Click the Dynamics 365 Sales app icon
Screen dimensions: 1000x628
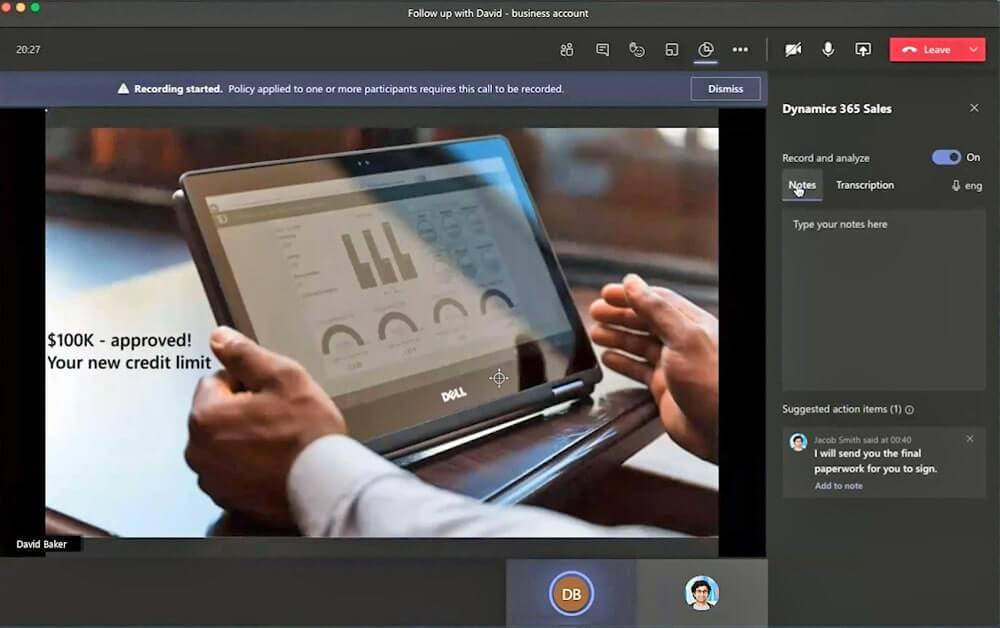[x=706, y=49]
